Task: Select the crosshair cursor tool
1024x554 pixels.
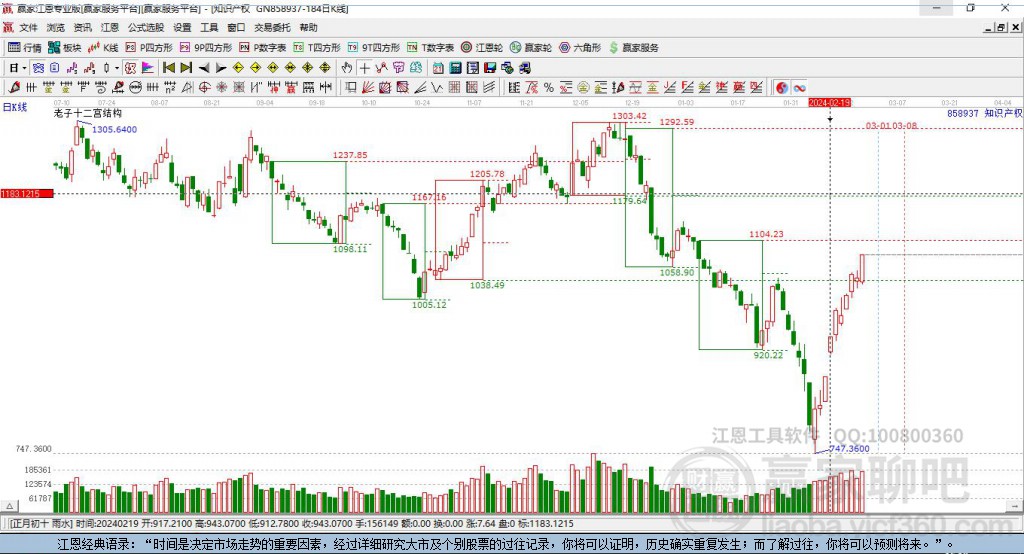Action: tap(364, 68)
